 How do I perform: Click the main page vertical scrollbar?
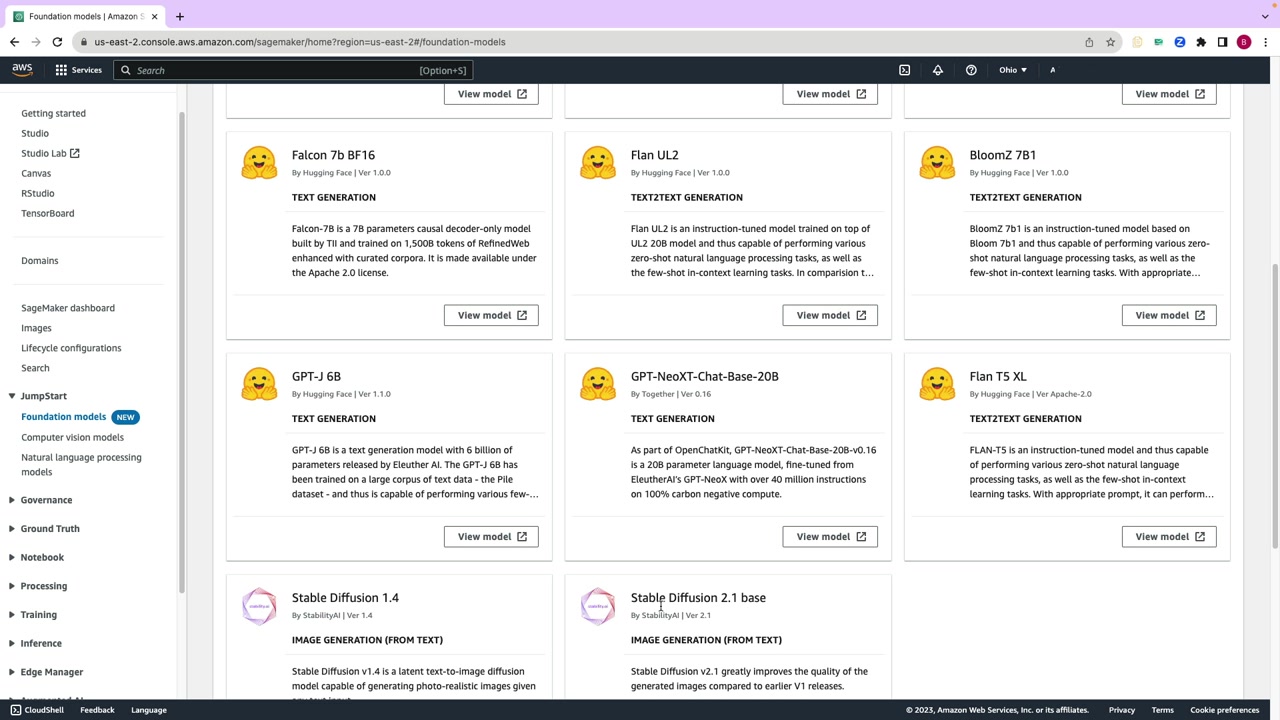pos(1274,406)
